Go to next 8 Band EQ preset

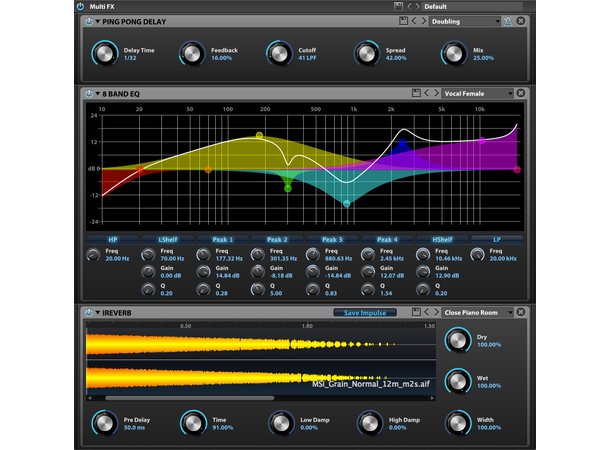tap(436, 93)
